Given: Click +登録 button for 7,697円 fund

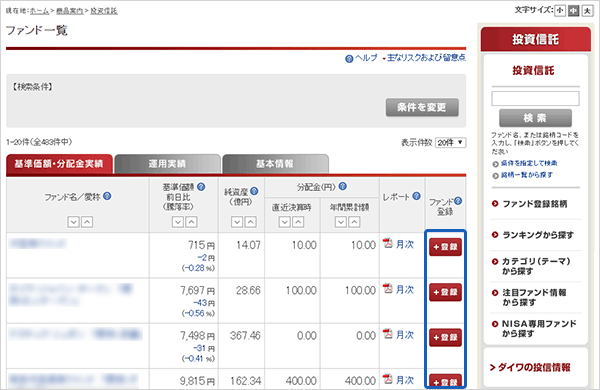Looking at the screenshot, I should [x=445, y=292].
